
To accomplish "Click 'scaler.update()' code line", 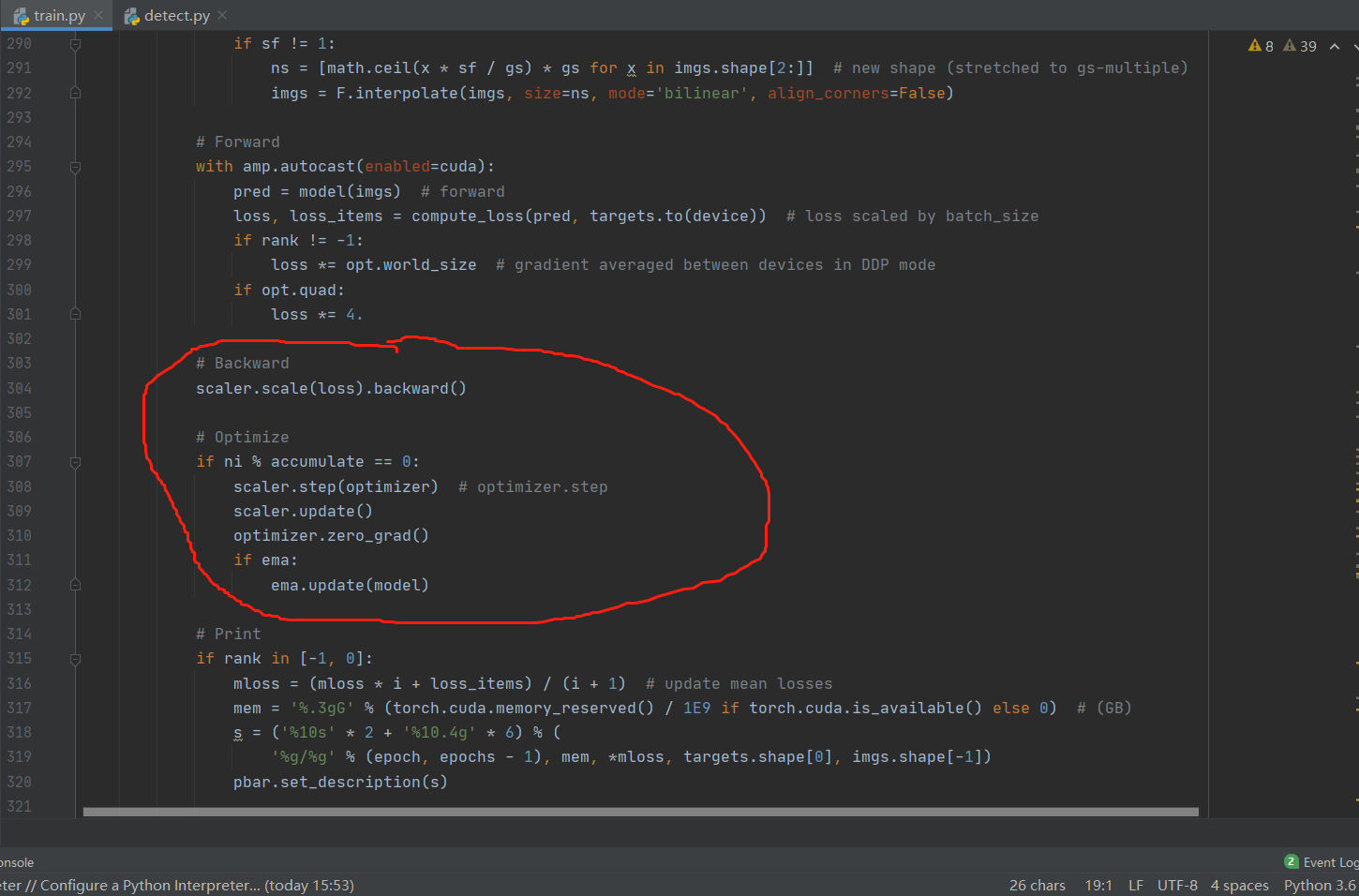I will [303, 511].
